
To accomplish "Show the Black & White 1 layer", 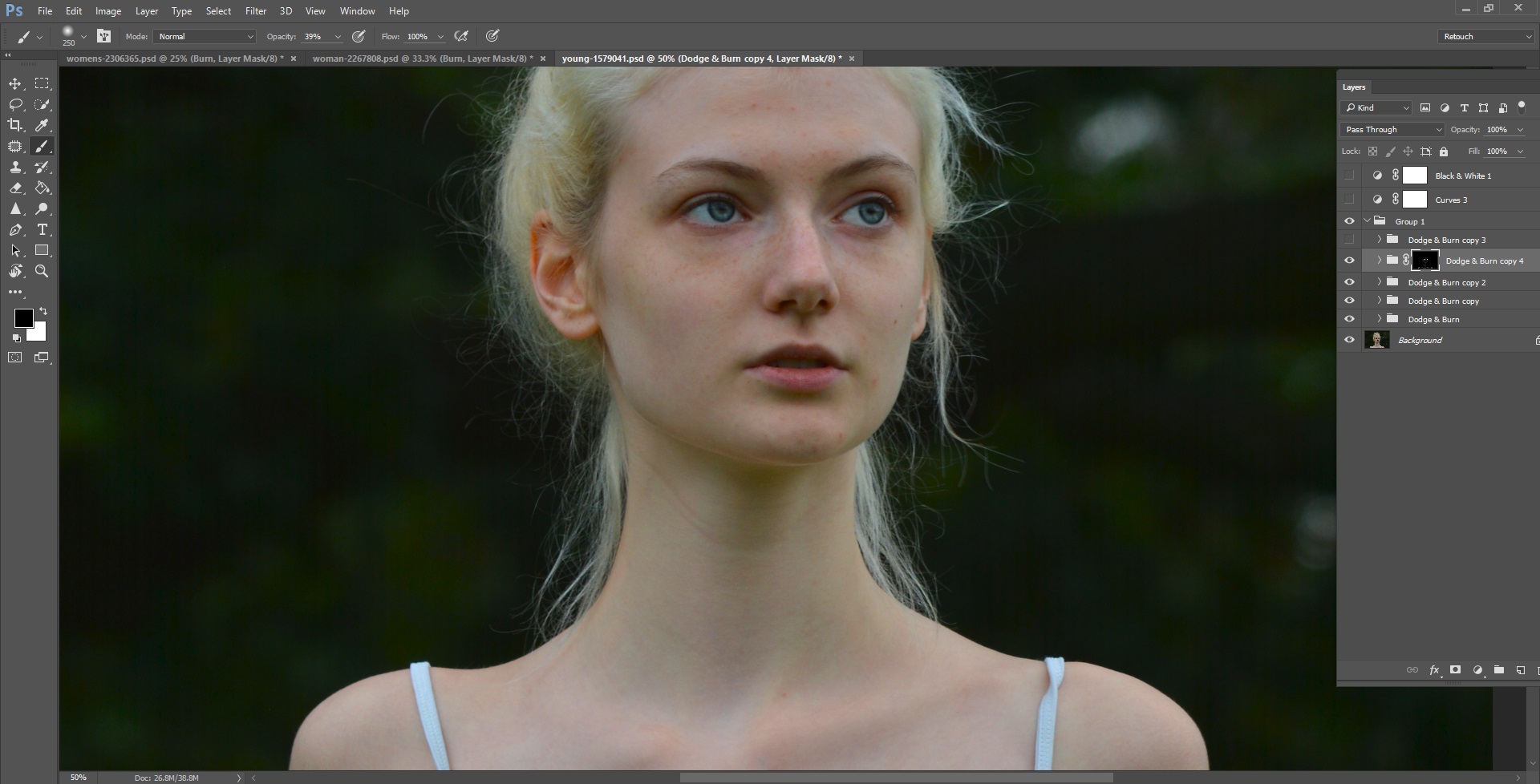I will [x=1349, y=175].
